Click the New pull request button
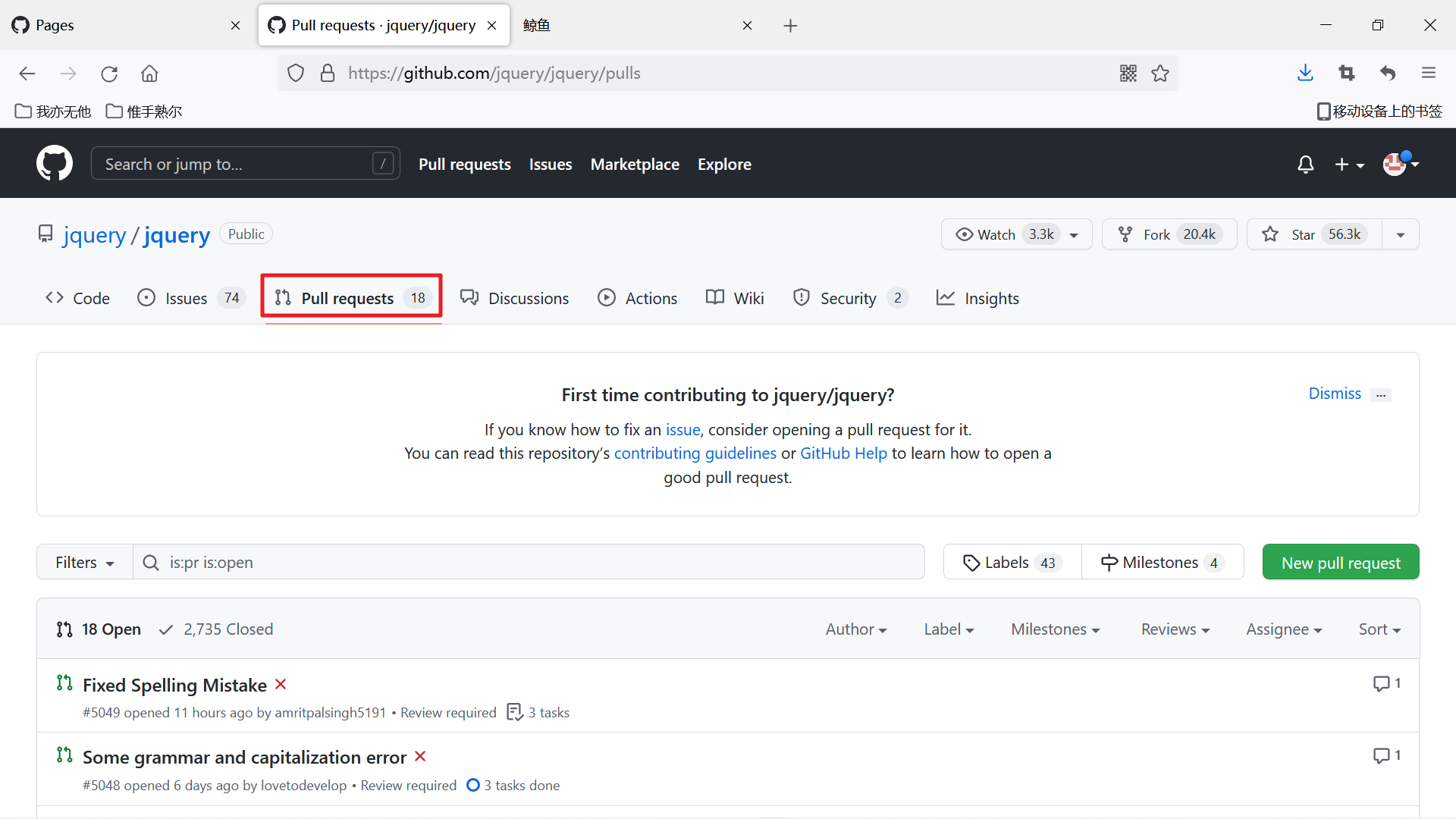Image resolution: width=1456 pixels, height=819 pixels. pyautogui.click(x=1340, y=562)
